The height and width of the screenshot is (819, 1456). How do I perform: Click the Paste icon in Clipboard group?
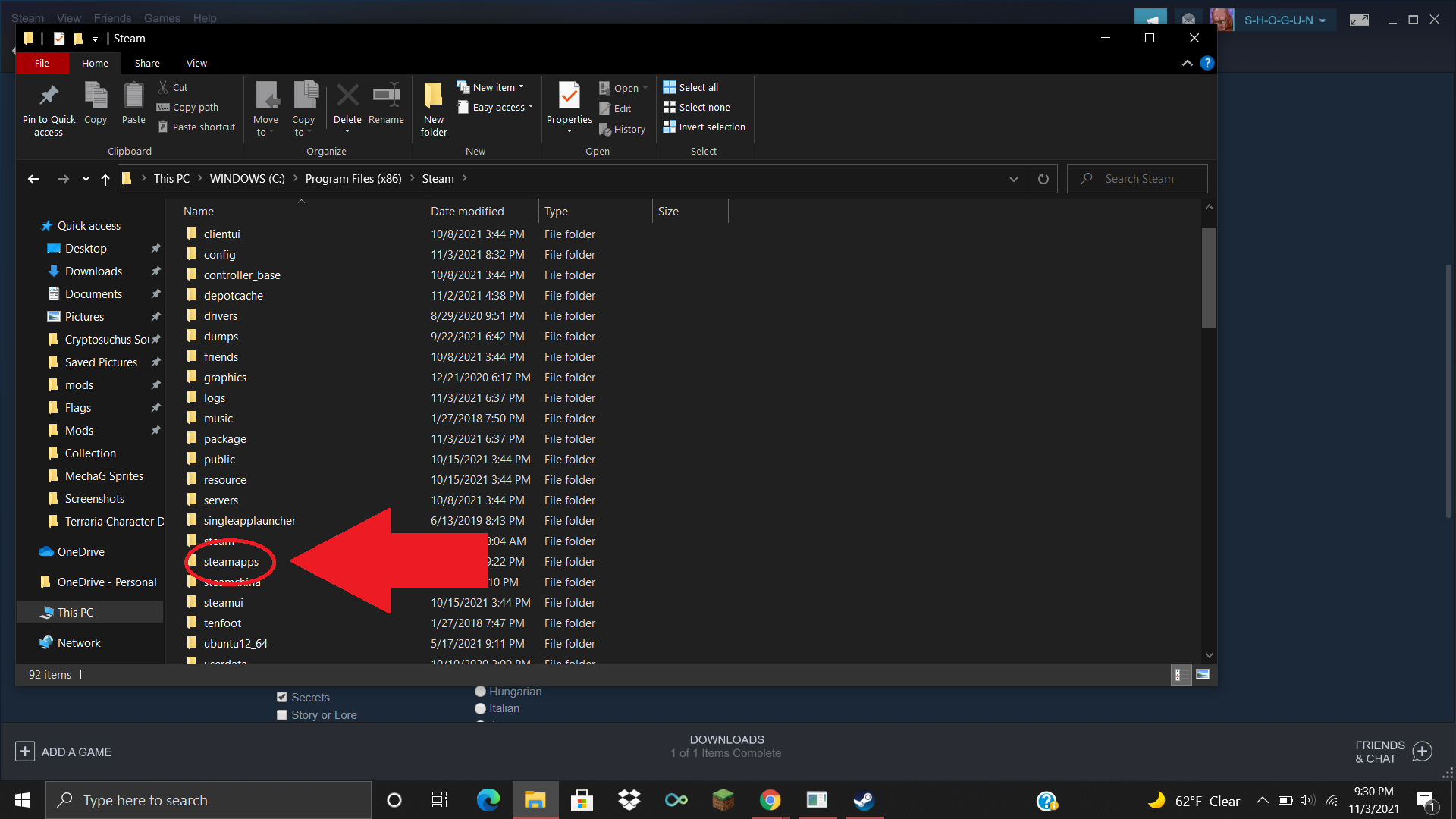pos(133,96)
